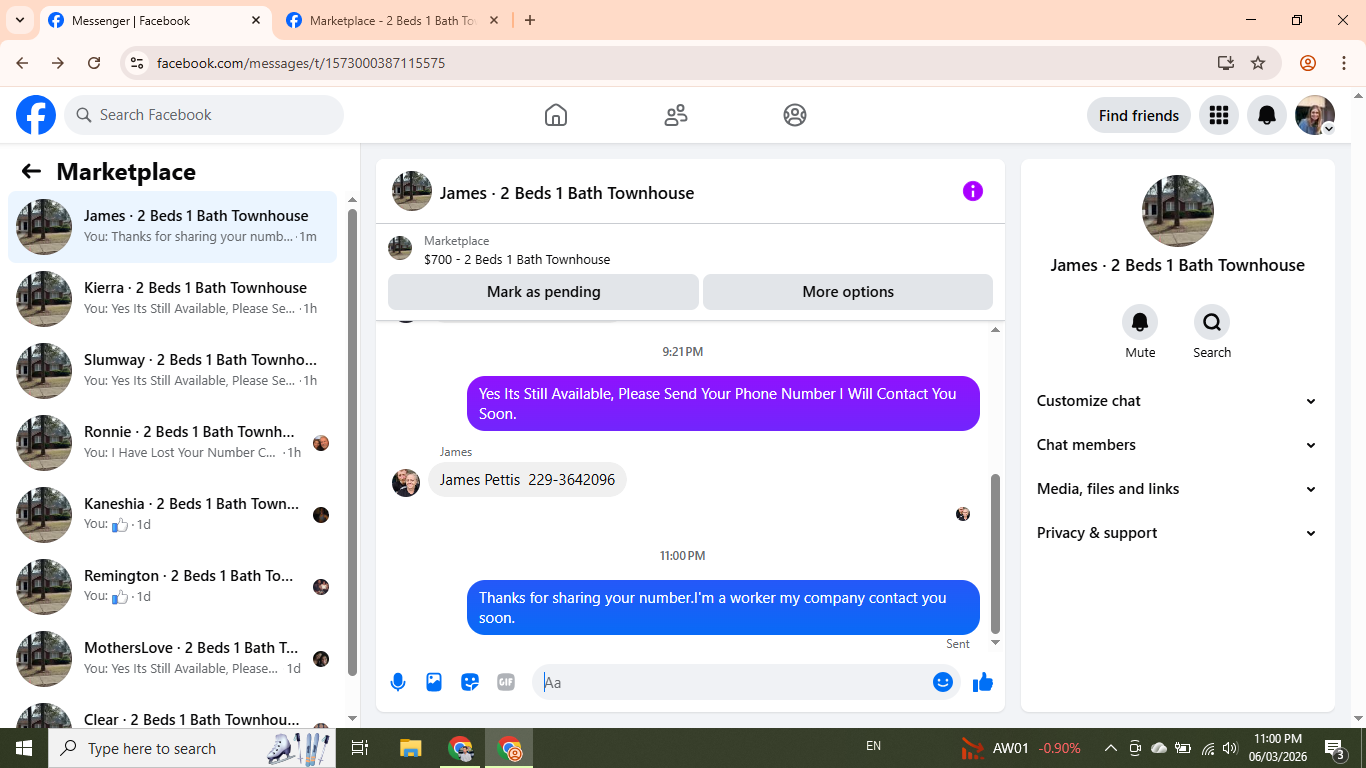Screen dimensions: 1366x768
Task: Open the account profile picture menu
Action: [x=1315, y=115]
